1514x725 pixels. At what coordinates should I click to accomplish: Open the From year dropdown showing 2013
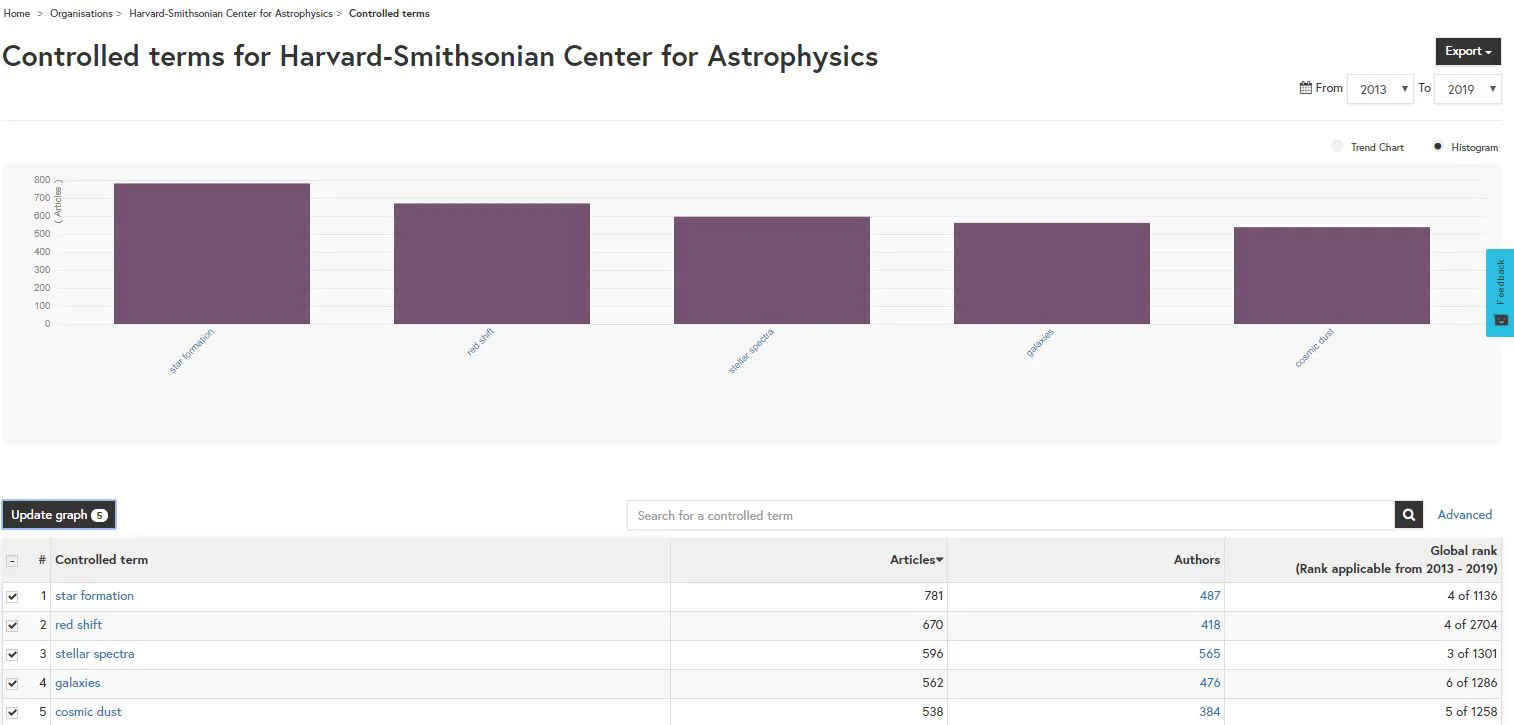coord(1379,89)
